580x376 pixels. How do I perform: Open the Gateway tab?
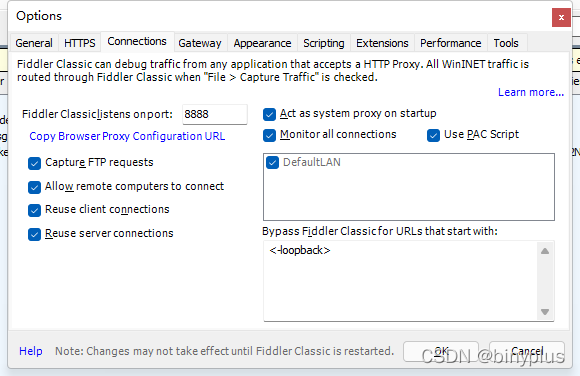pos(200,43)
